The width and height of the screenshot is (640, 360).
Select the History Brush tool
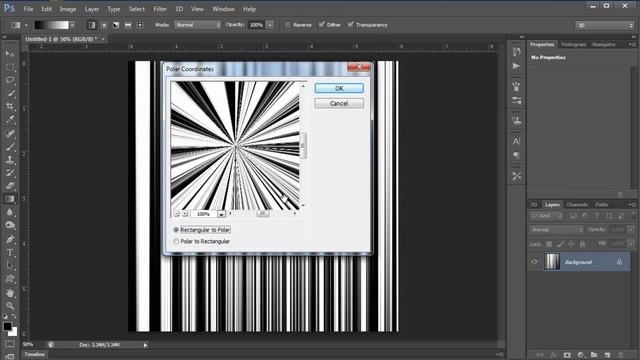10,173
